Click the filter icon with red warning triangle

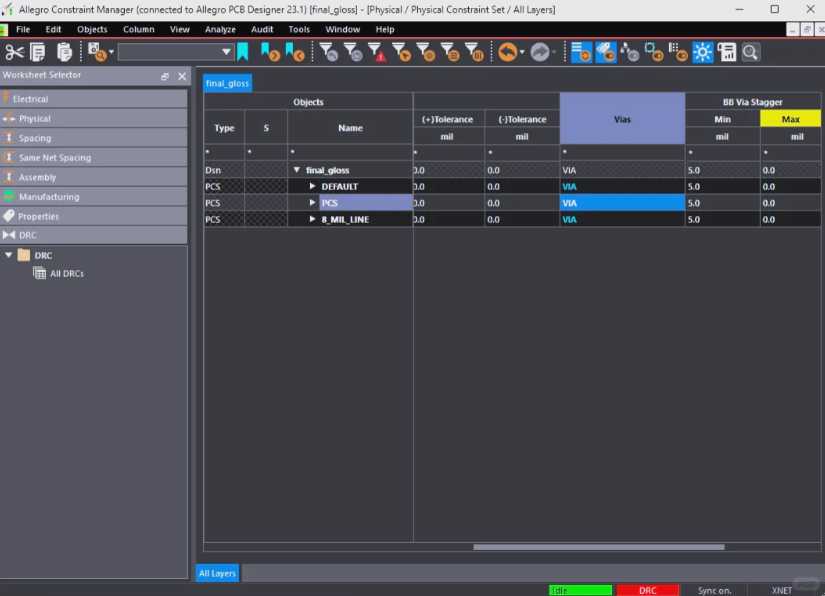[377, 52]
